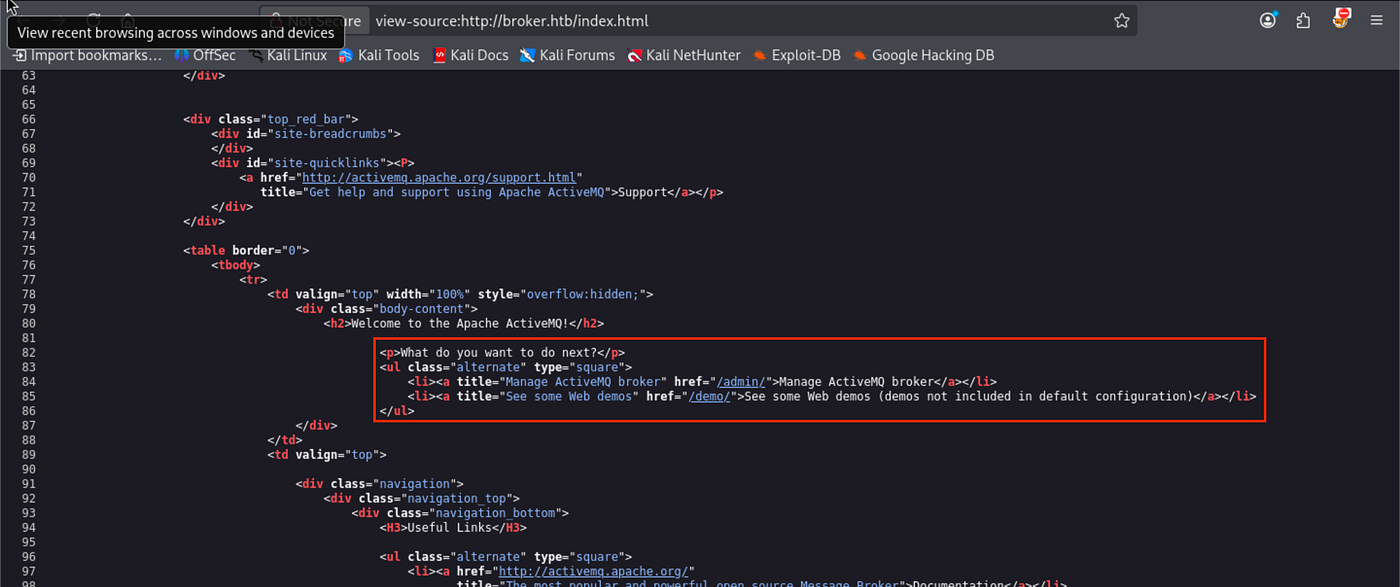The width and height of the screenshot is (1400, 587).
Task: Click the td valign="top" width="100%" line
Action: point(460,294)
